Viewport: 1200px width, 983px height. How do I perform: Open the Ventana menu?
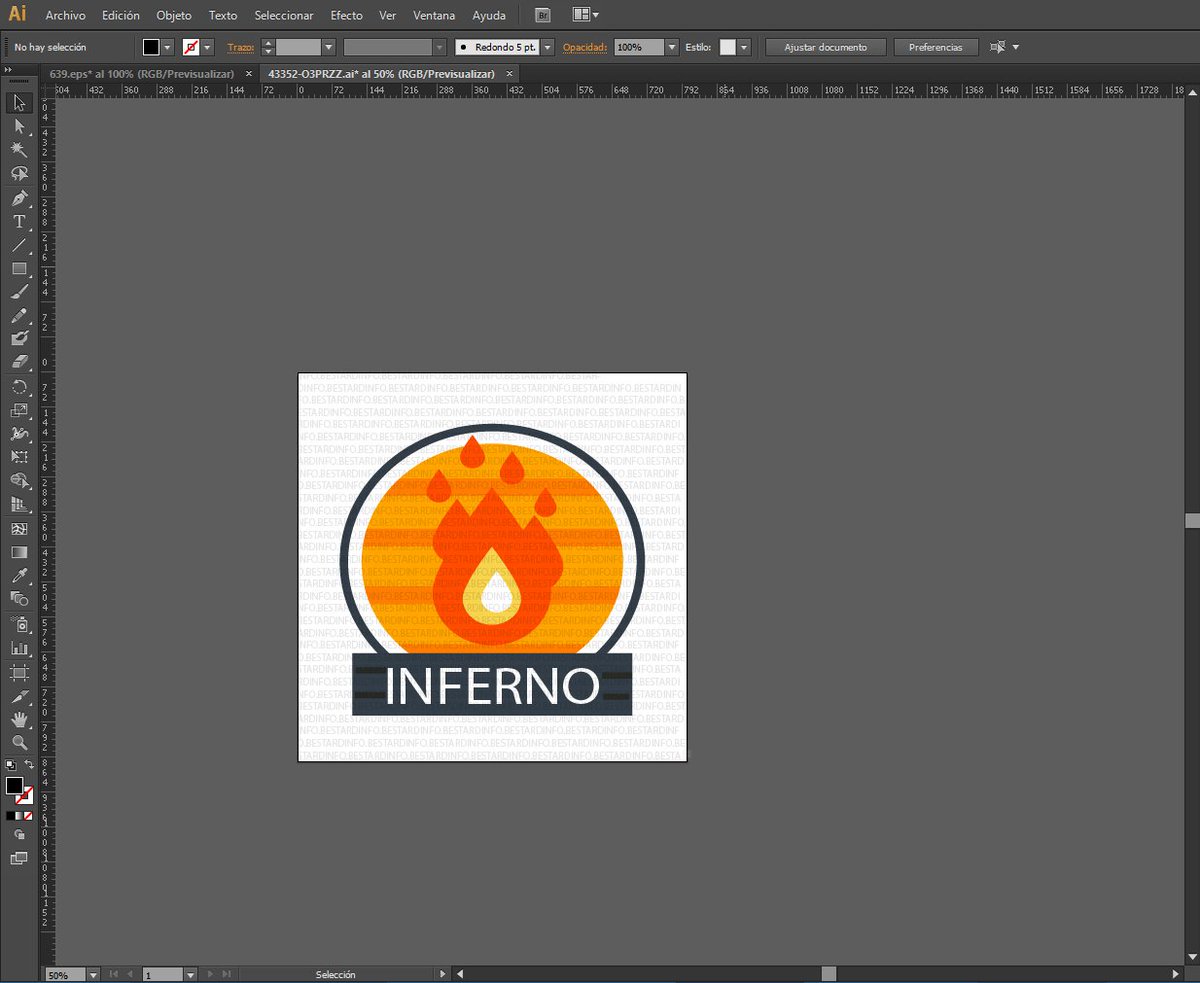[434, 15]
